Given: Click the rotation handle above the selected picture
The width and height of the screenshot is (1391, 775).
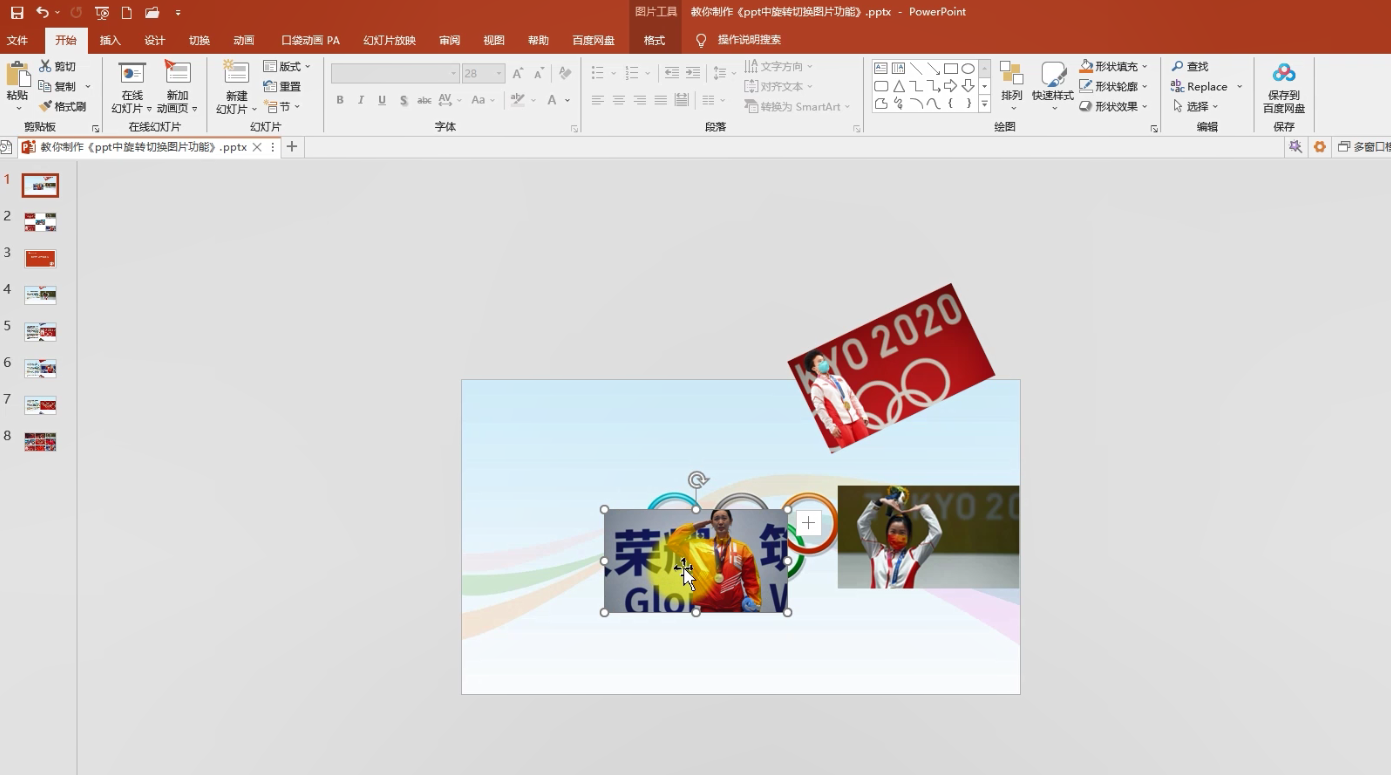Looking at the screenshot, I should point(698,480).
